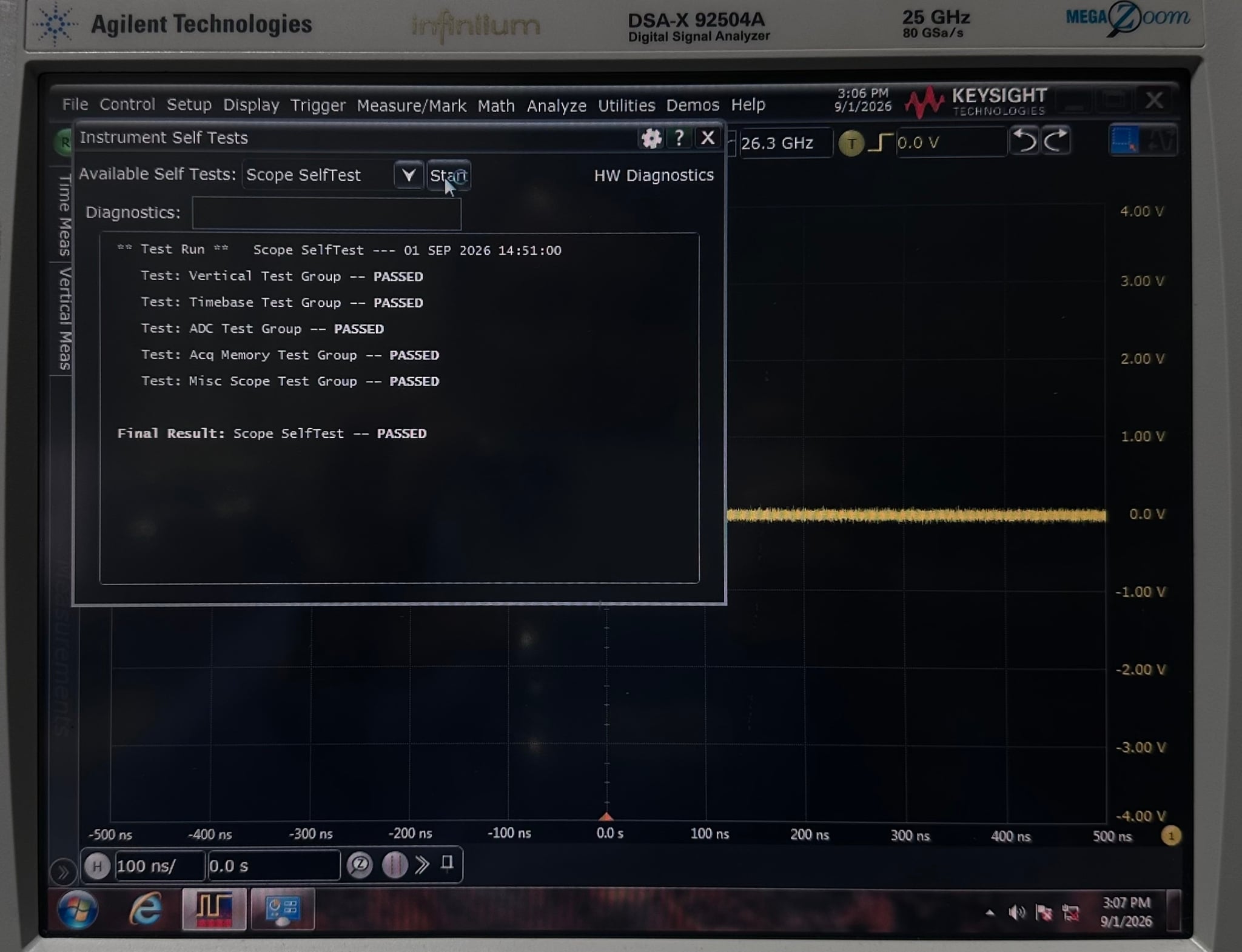Image resolution: width=1242 pixels, height=952 pixels.
Task: Click the trigger level 0.0 V field
Action: 950,142
